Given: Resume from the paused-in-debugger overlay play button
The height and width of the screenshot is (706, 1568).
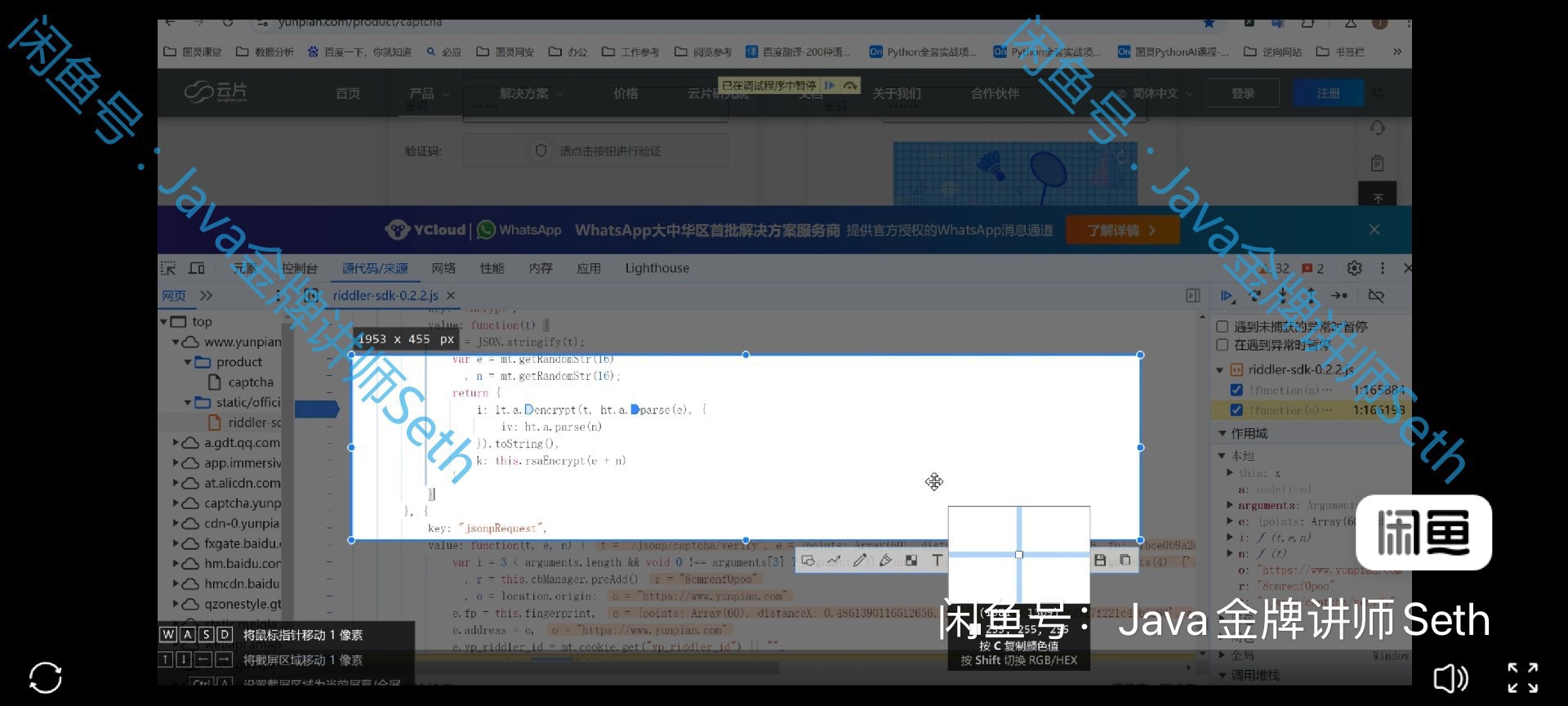Looking at the screenshot, I should (830, 85).
